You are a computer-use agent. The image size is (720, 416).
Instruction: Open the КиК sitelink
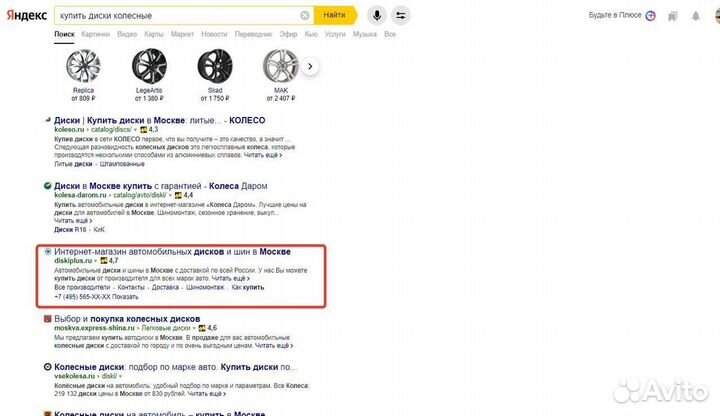[99, 230]
